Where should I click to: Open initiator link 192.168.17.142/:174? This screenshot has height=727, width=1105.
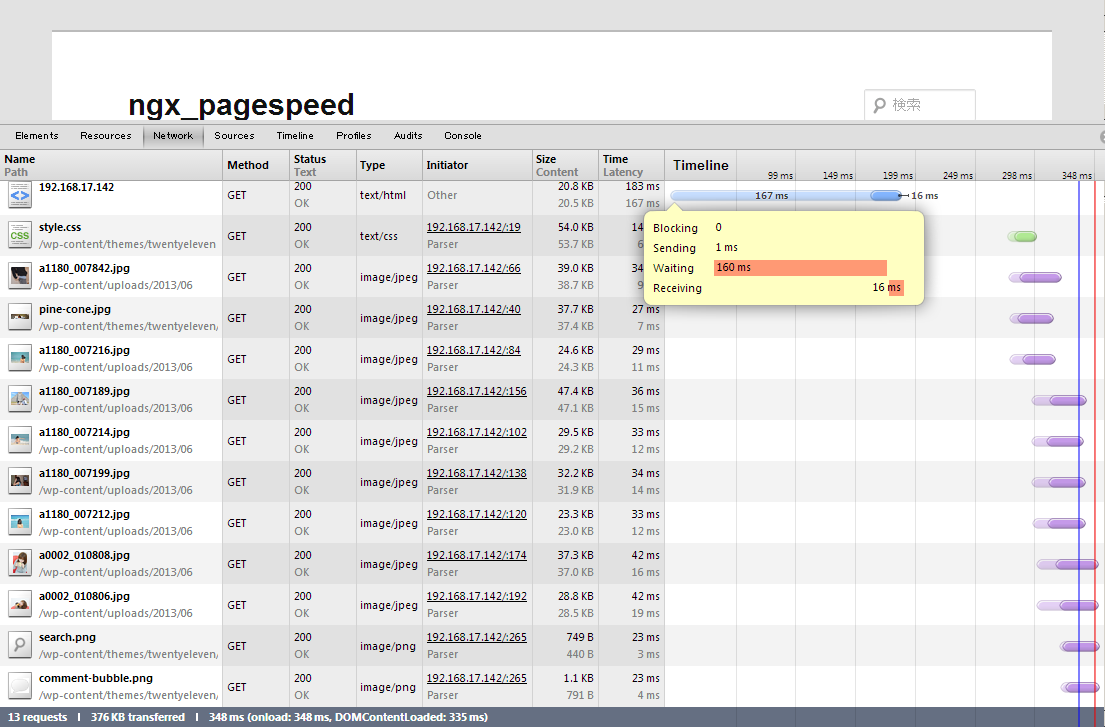click(x=476, y=554)
